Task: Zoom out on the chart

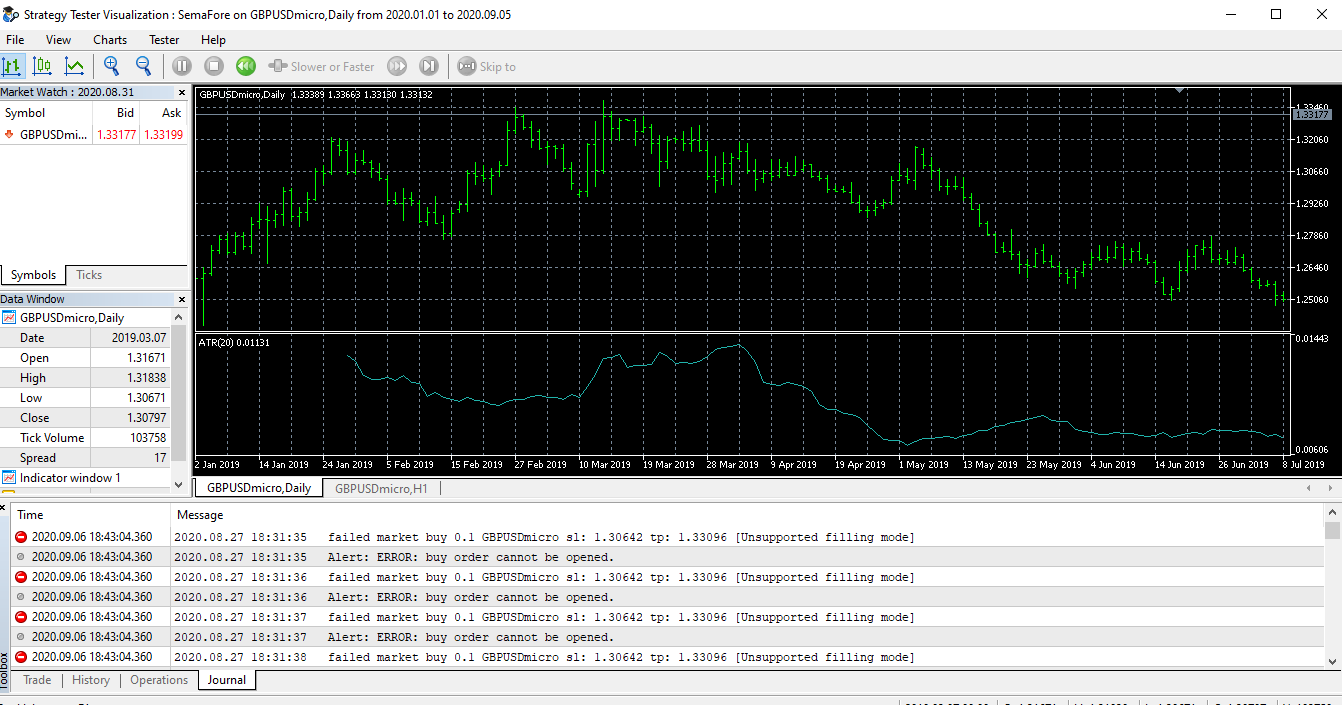Action: tap(143, 66)
